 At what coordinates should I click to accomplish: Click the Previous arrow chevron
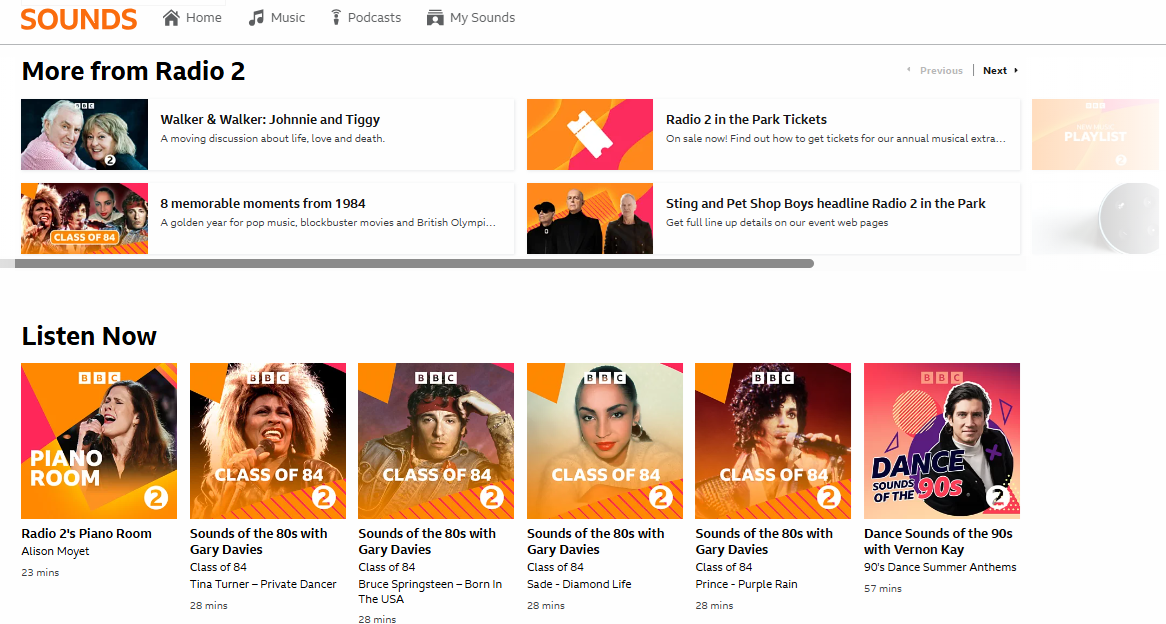909,71
